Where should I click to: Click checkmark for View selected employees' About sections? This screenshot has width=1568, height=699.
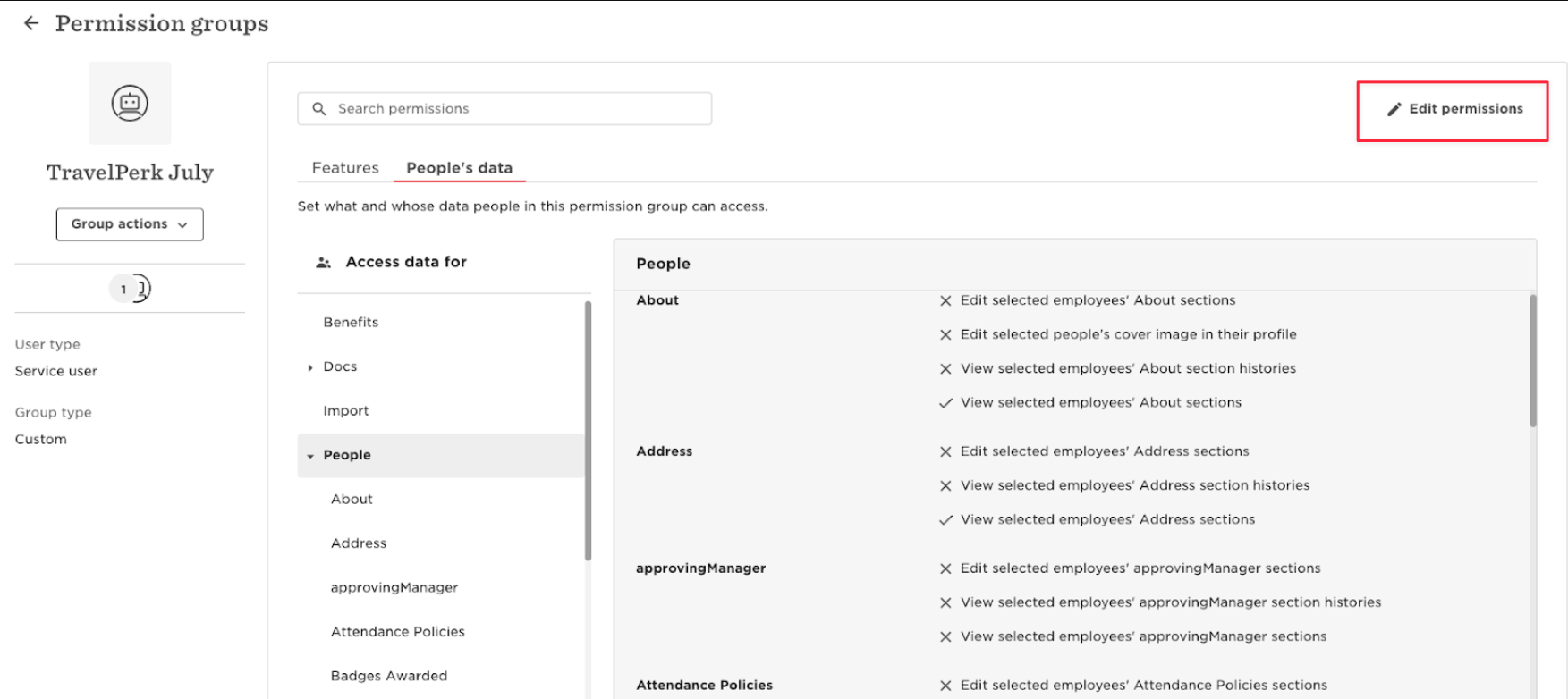(x=945, y=403)
